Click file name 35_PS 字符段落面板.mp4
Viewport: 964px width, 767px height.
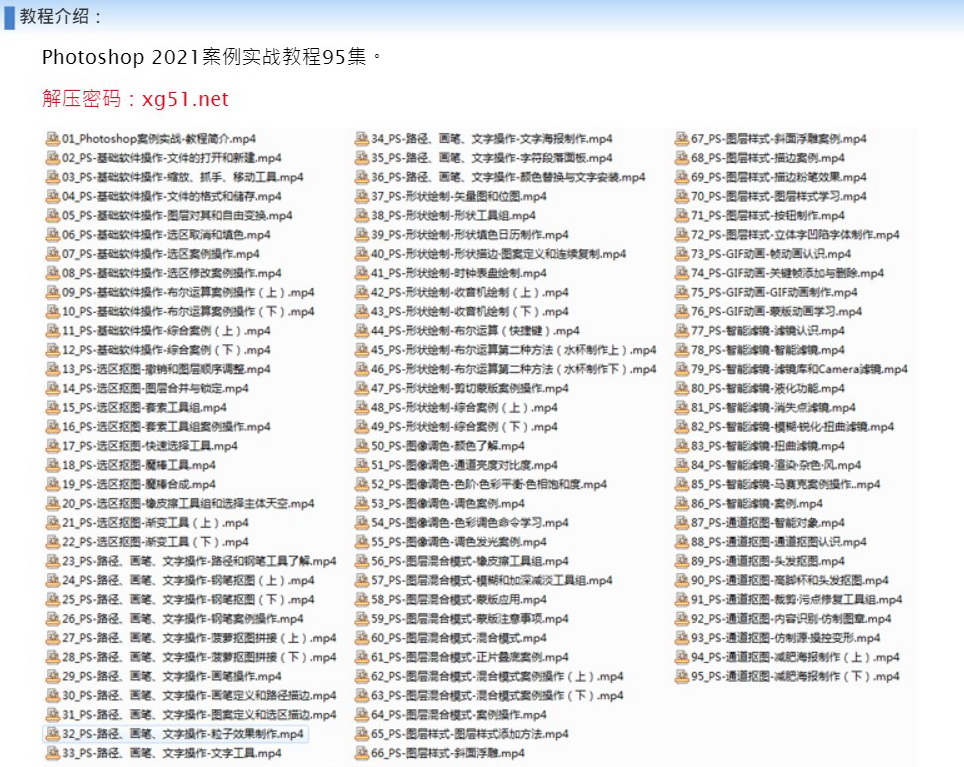[492, 158]
